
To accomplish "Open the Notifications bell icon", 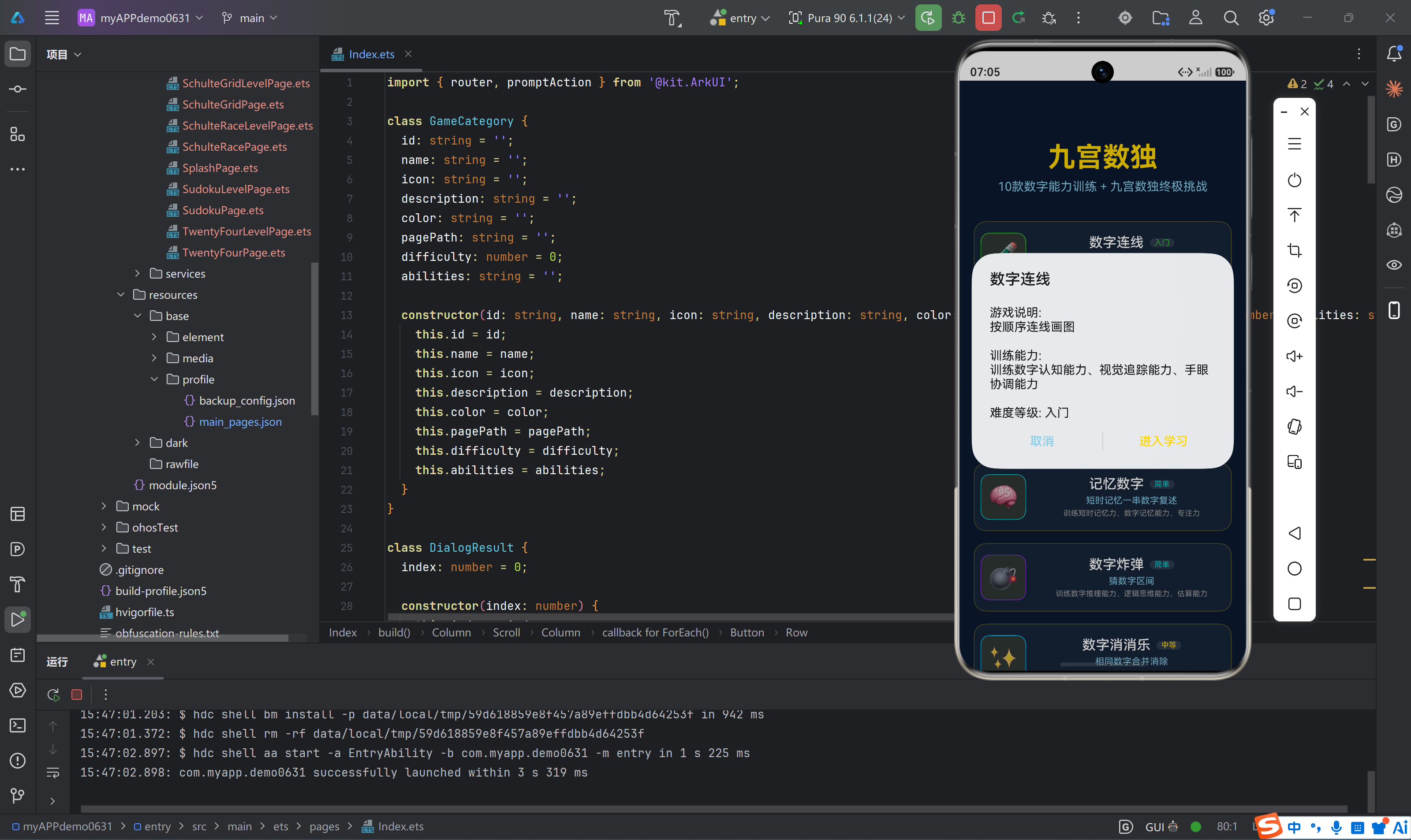I will tap(1394, 54).
